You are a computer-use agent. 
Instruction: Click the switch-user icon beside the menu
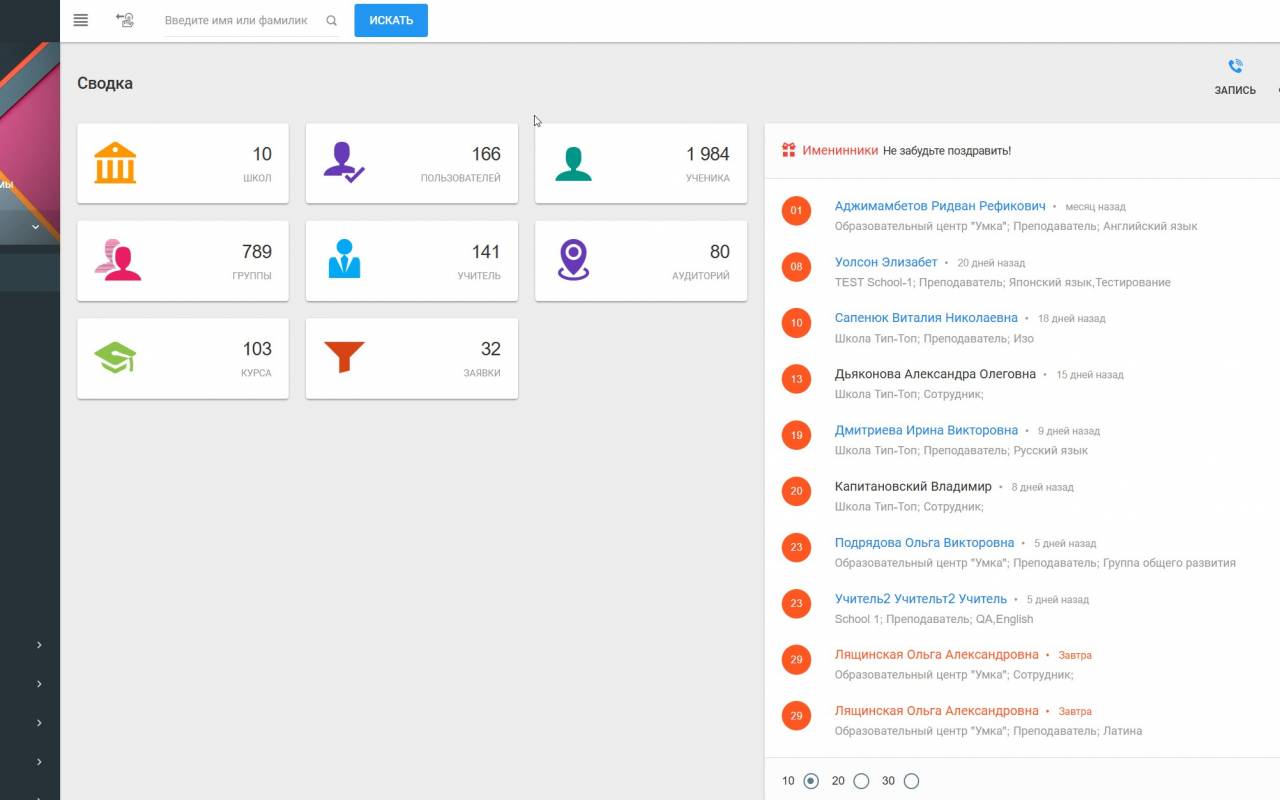[x=125, y=20]
